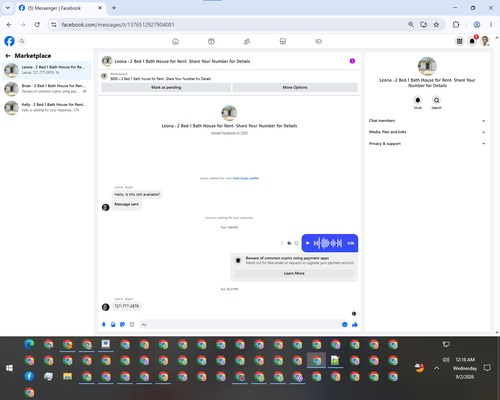React to the voice message with emoji
Screen dimensions: 500x400
(x=296, y=243)
